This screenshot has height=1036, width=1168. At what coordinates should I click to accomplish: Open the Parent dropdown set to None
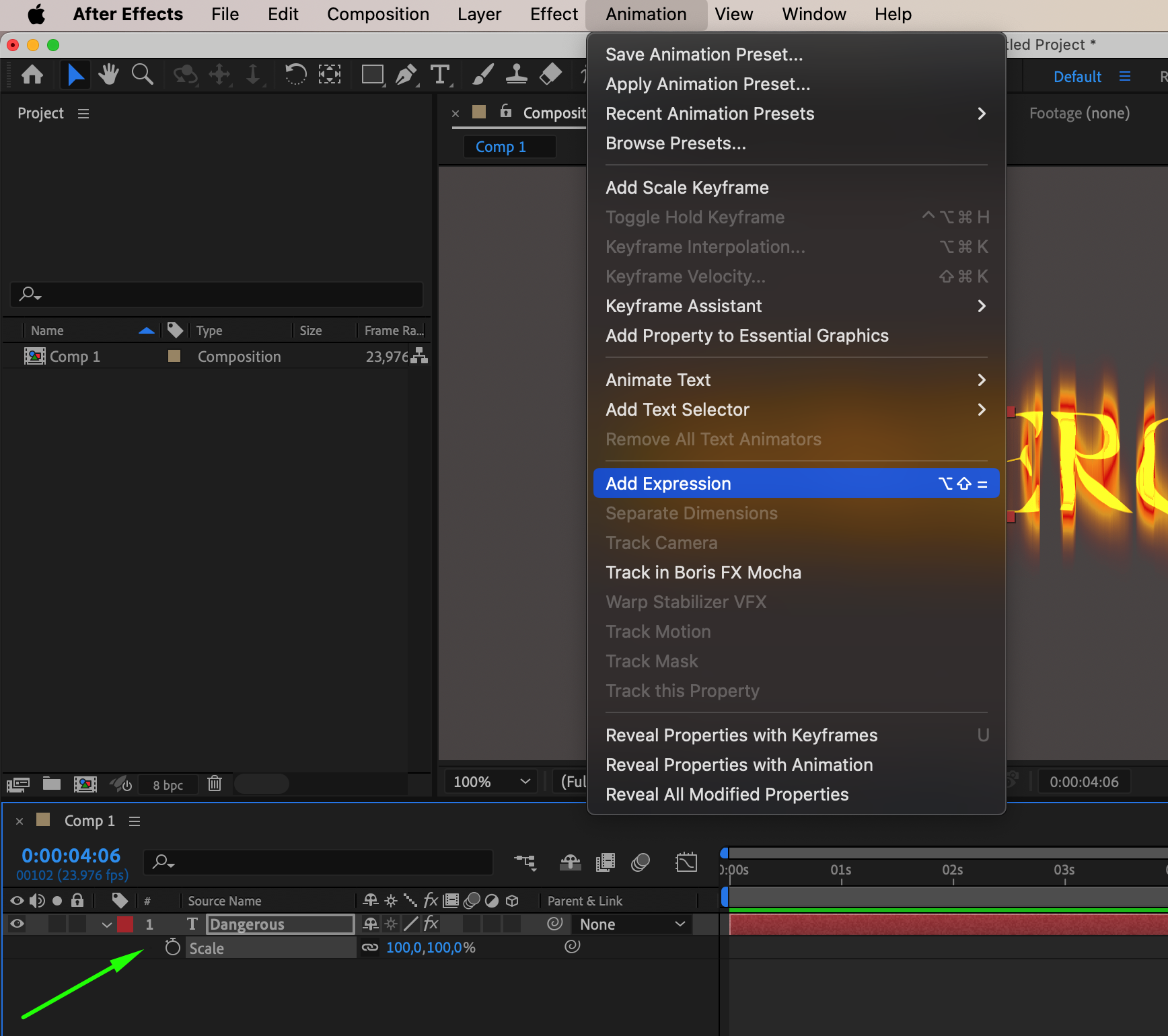point(632,924)
